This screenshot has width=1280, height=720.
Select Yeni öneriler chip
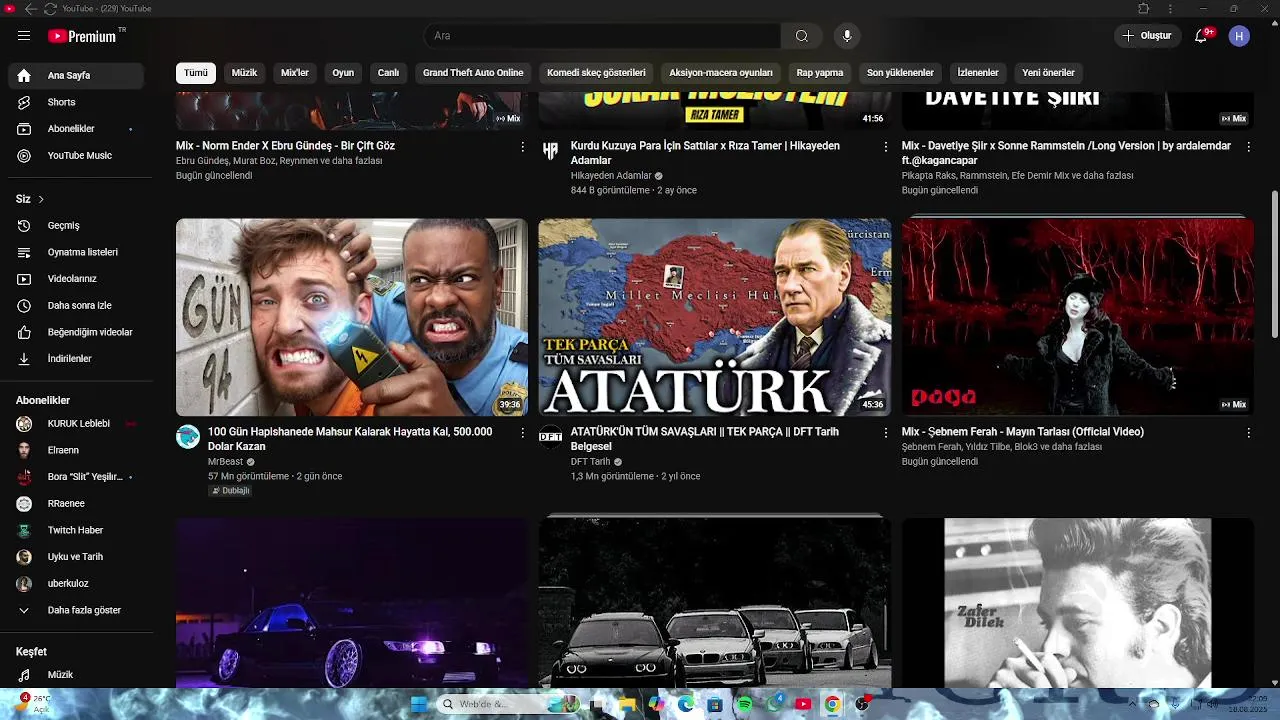[x=1048, y=73]
